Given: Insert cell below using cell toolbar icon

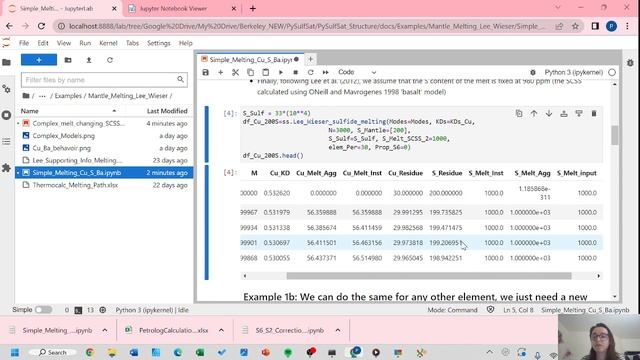Looking at the screenshot, I should click(x=579, y=113).
